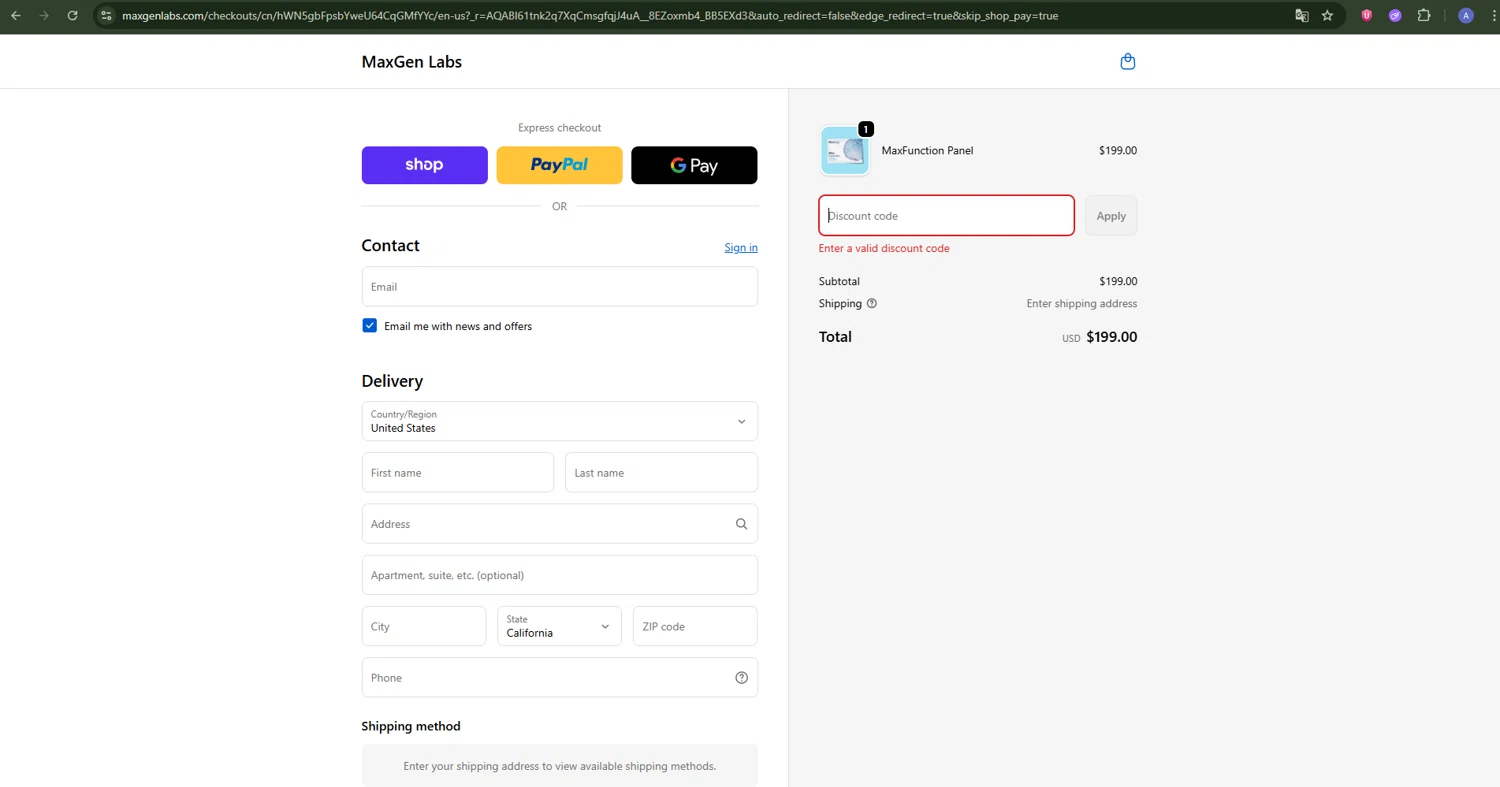
Task: Click the 'Enter a valid discount code' error
Action: point(884,248)
